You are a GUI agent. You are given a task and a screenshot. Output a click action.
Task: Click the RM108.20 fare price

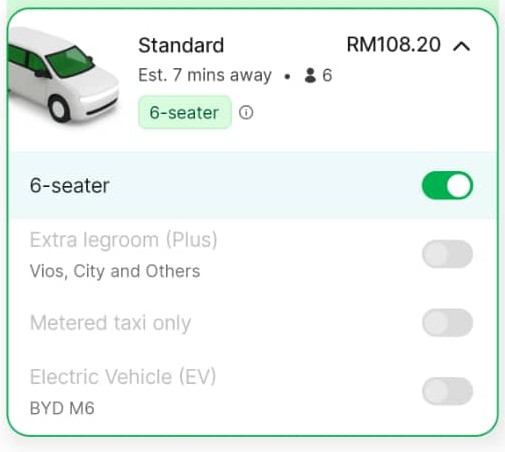tap(394, 45)
